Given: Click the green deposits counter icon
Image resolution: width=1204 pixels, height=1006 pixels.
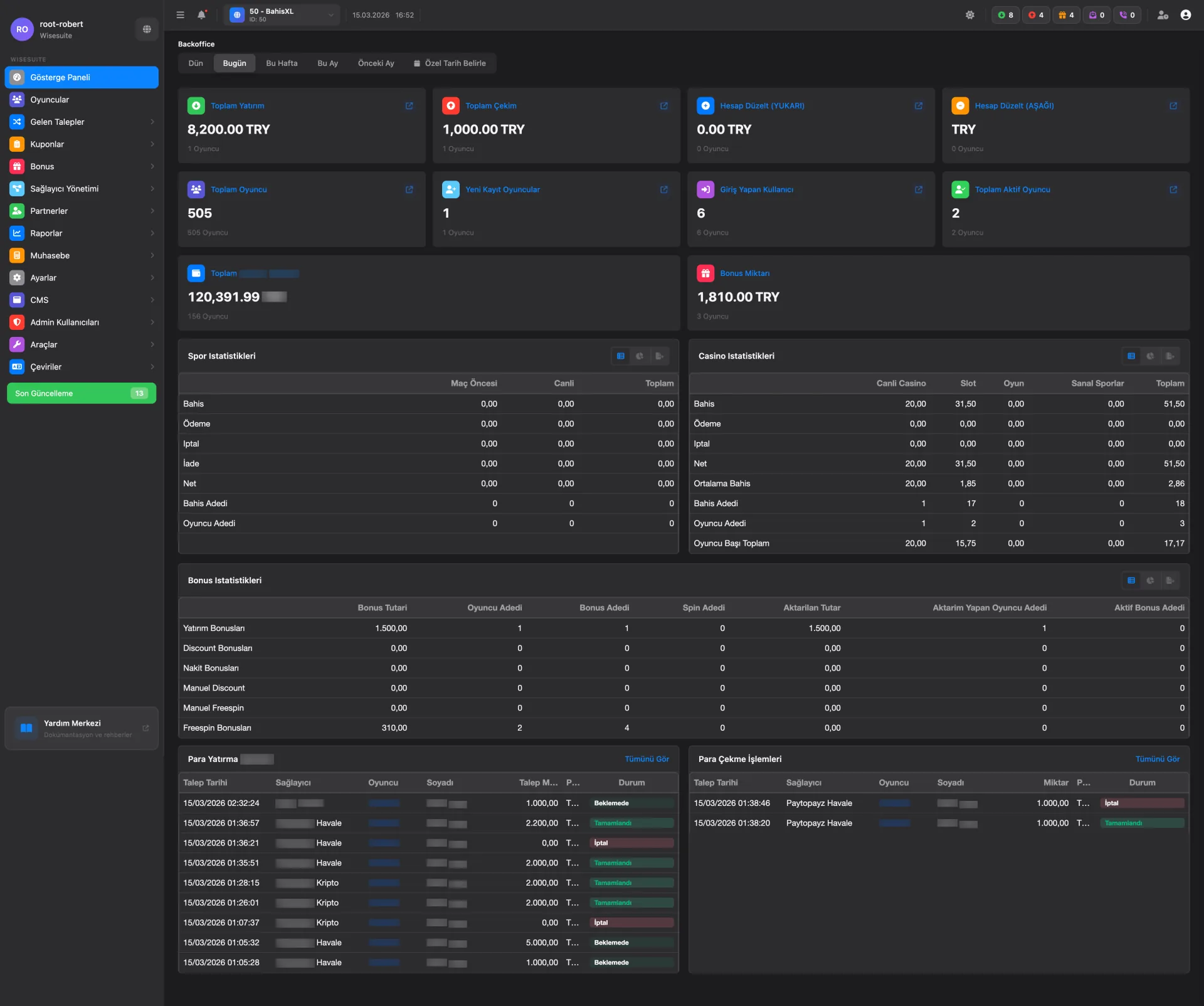Looking at the screenshot, I should click(1001, 15).
